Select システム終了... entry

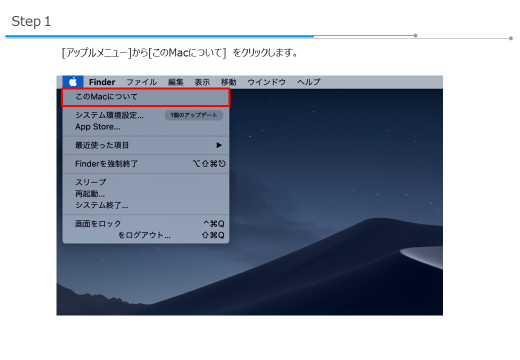(146, 205)
